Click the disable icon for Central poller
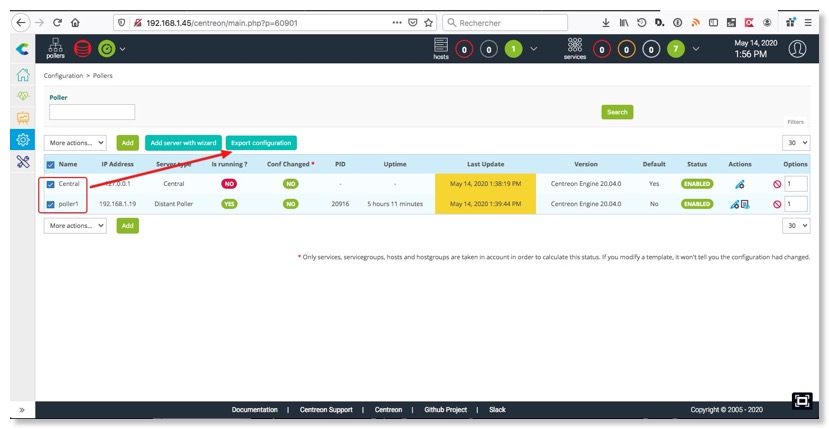 click(x=777, y=184)
